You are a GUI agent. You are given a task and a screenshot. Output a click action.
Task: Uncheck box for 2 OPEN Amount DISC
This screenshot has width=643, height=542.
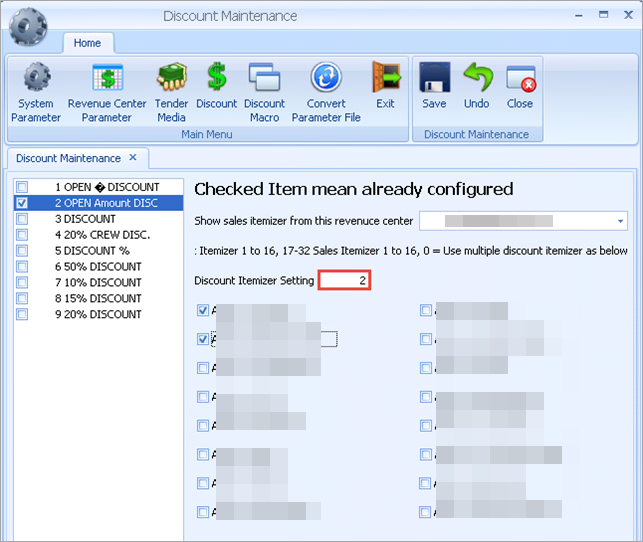[22, 203]
